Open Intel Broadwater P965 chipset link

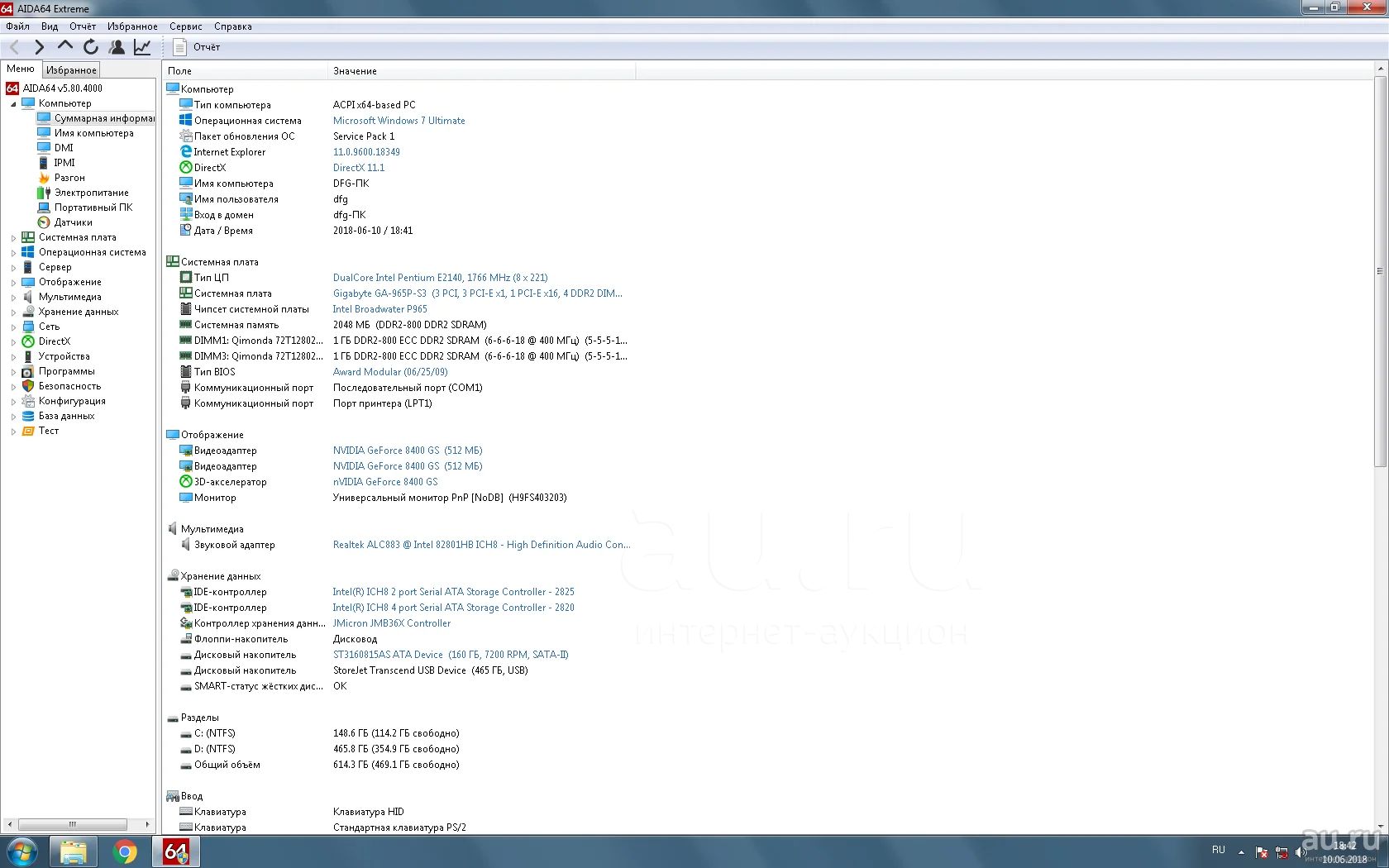(379, 309)
